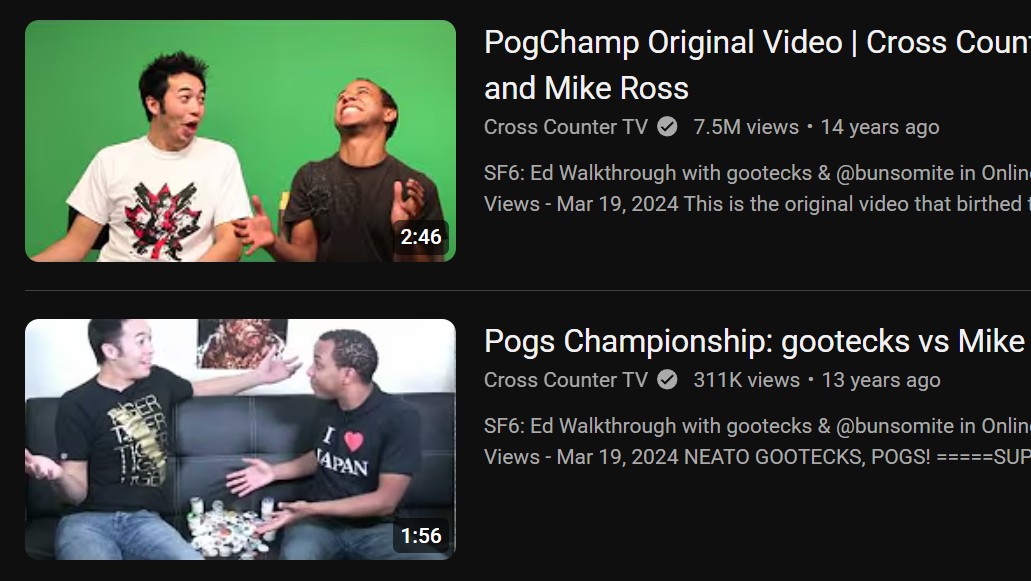This screenshot has width=1031, height=581.
Task: Click the divider between the two videos
Action: 528,290
